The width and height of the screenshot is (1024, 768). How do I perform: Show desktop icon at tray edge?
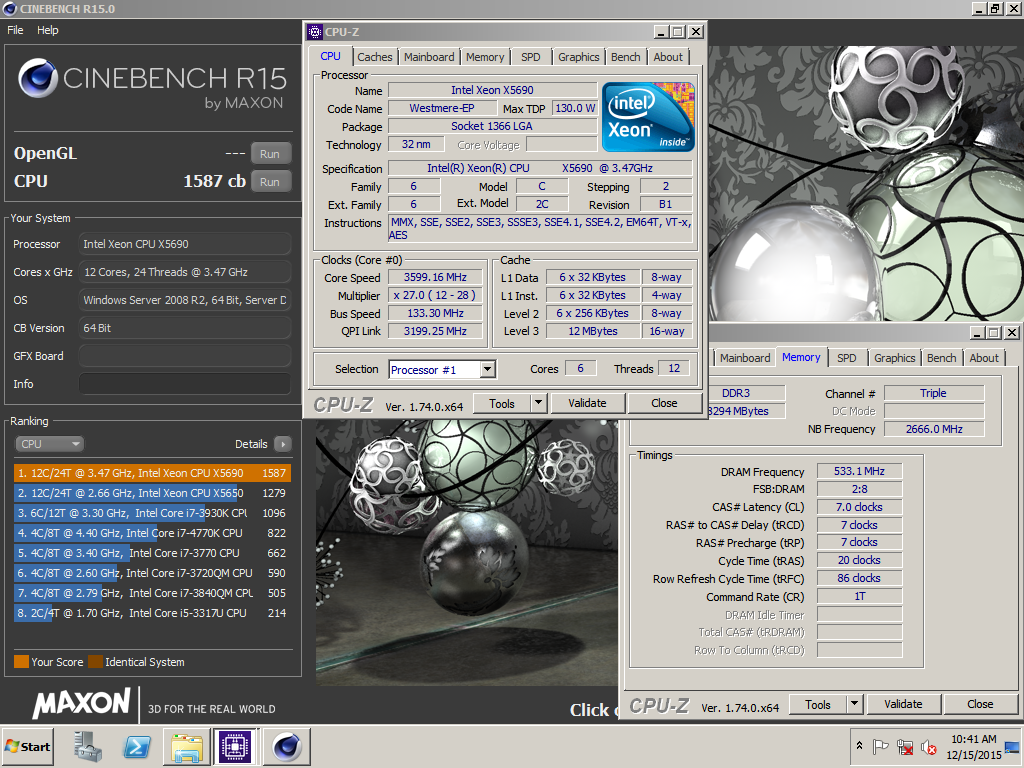tap(1012, 746)
